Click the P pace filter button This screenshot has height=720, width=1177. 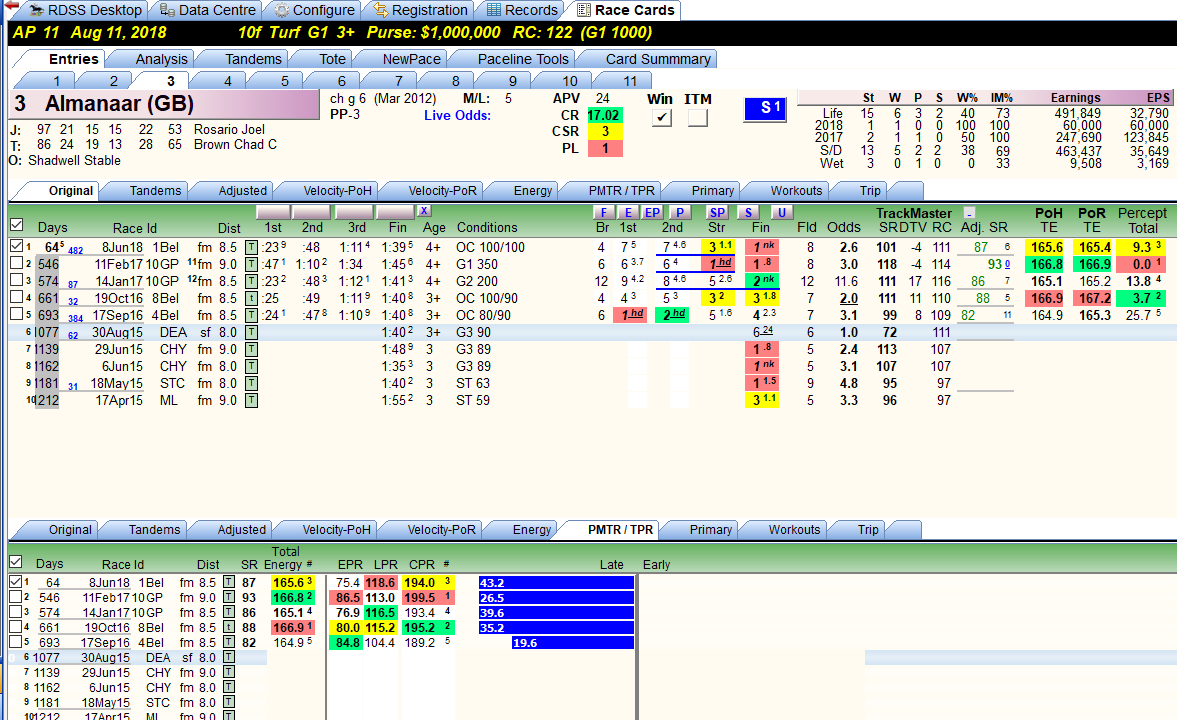[x=679, y=212]
